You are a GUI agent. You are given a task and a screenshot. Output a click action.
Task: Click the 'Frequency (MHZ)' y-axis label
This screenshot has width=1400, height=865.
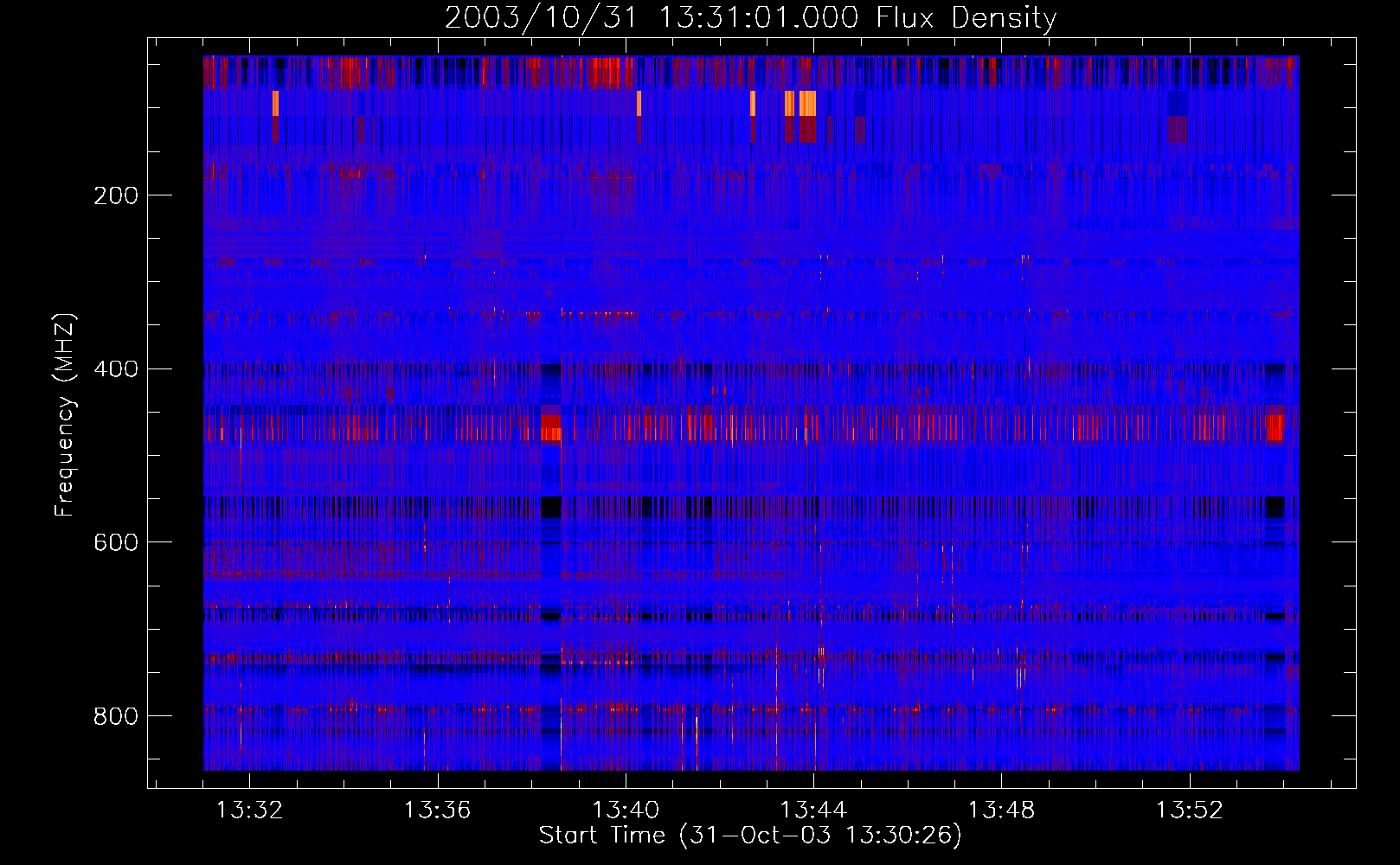point(65,414)
